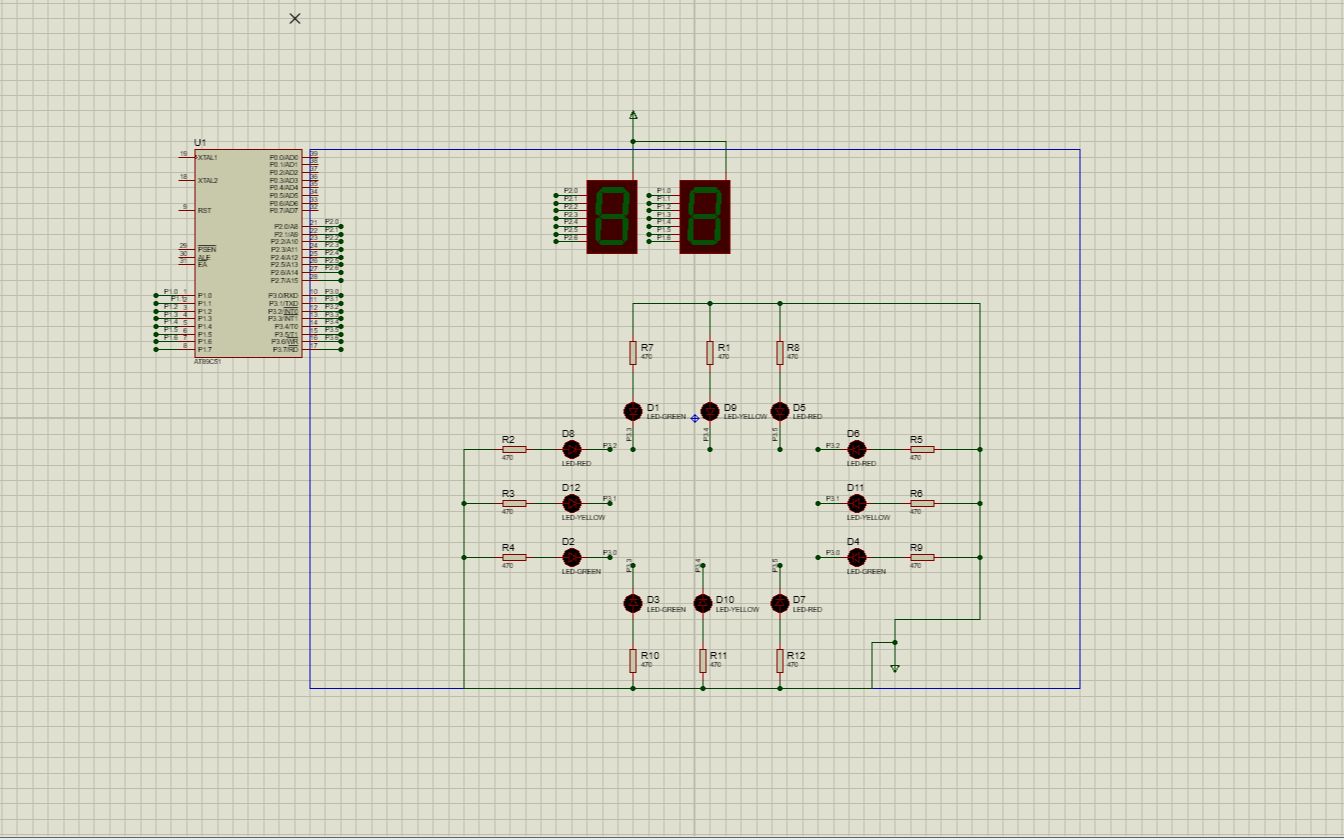1344x840 pixels.
Task: Select the left seven-segment display with P2 pins
Action: 612,217
